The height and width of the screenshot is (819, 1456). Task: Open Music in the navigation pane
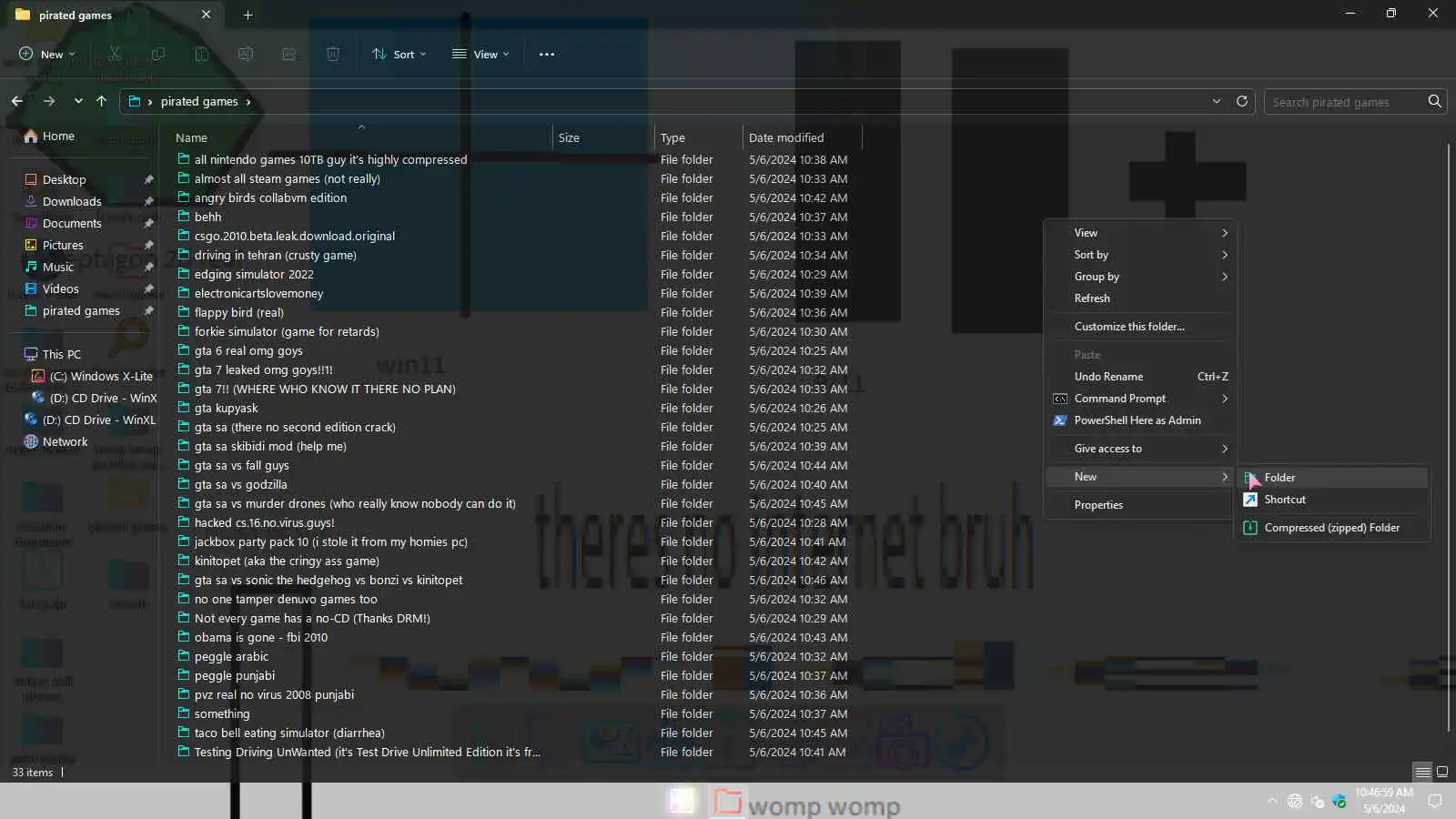[x=58, y=267]
